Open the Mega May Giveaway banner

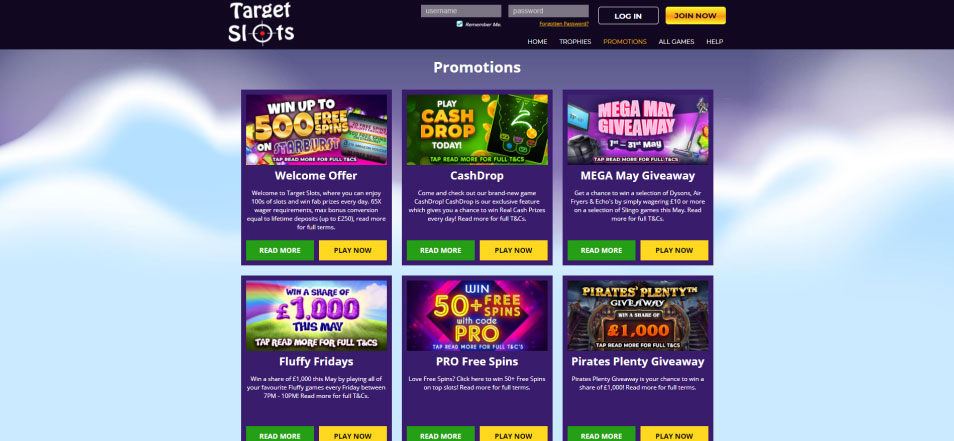pos(638,130)
